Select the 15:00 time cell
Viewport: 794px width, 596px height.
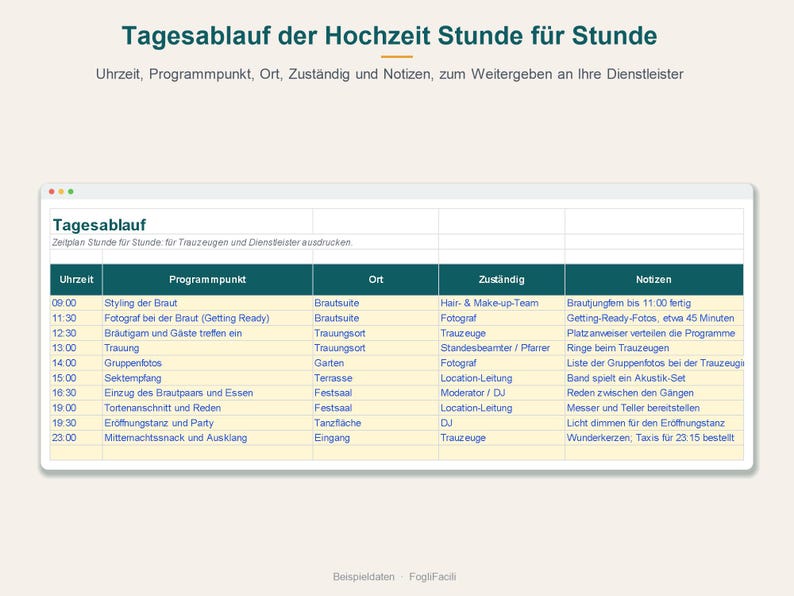[x=76, y=378]
